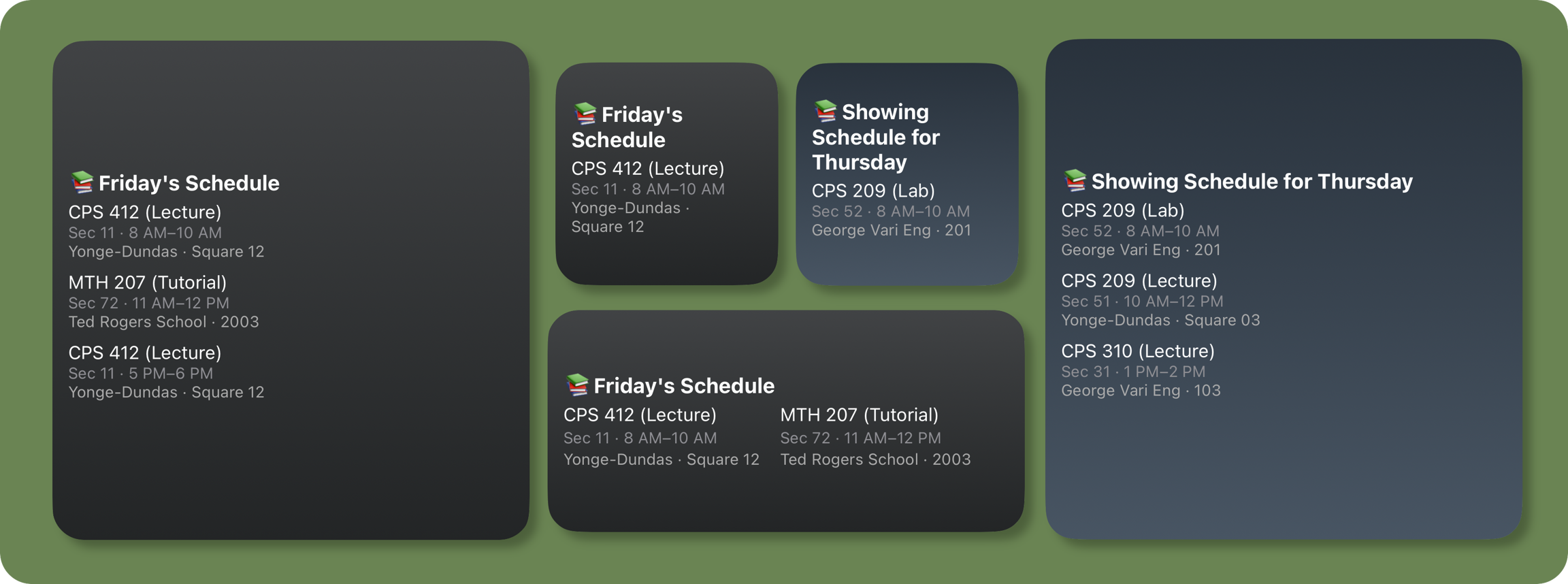
Task: Click the "George Vari Eng · 103" location
Action: [1141, 391]
